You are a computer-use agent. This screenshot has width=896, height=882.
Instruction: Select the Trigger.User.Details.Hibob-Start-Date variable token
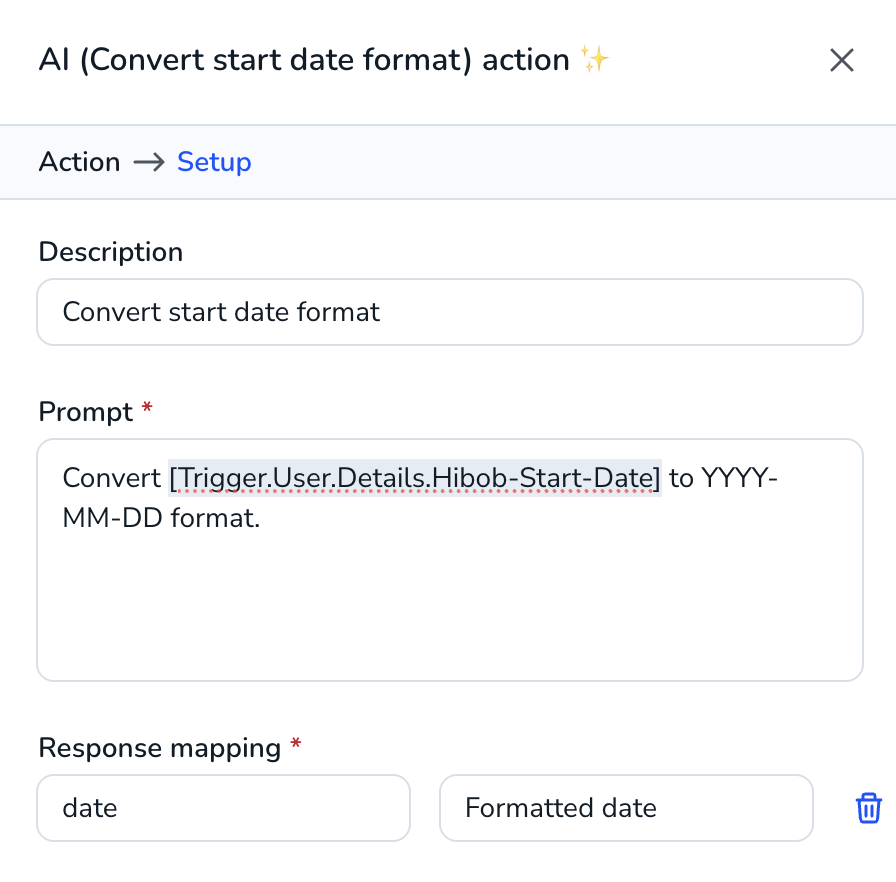coord(415,478)
